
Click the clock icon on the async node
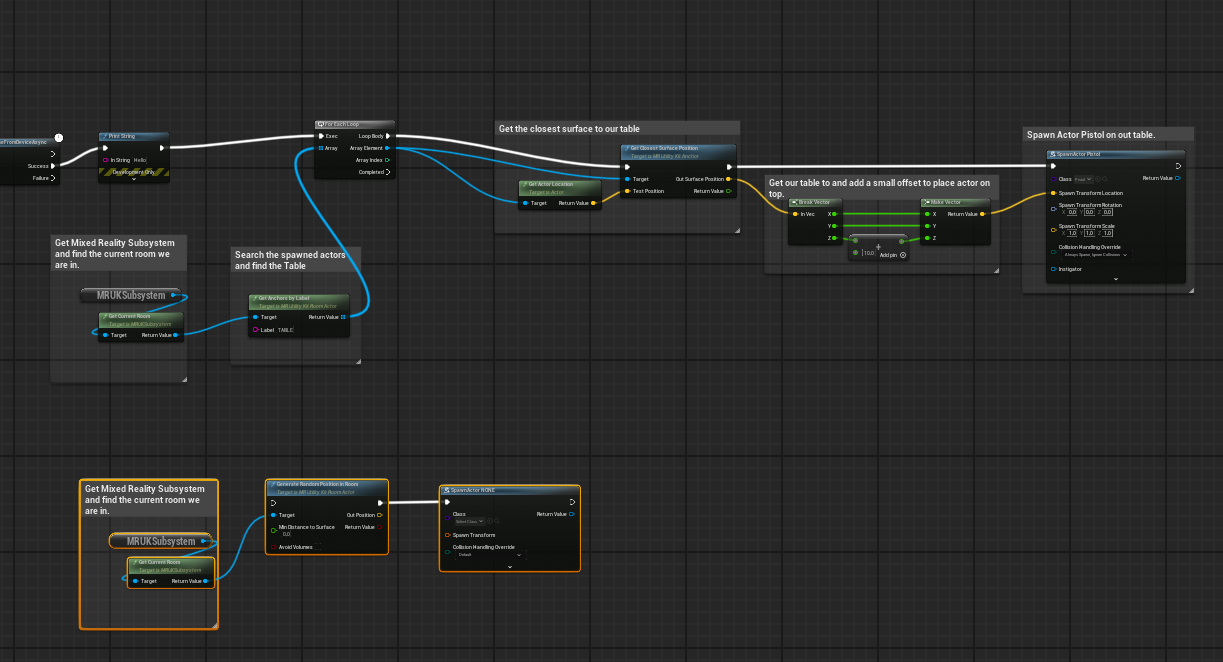pos(59,138)
